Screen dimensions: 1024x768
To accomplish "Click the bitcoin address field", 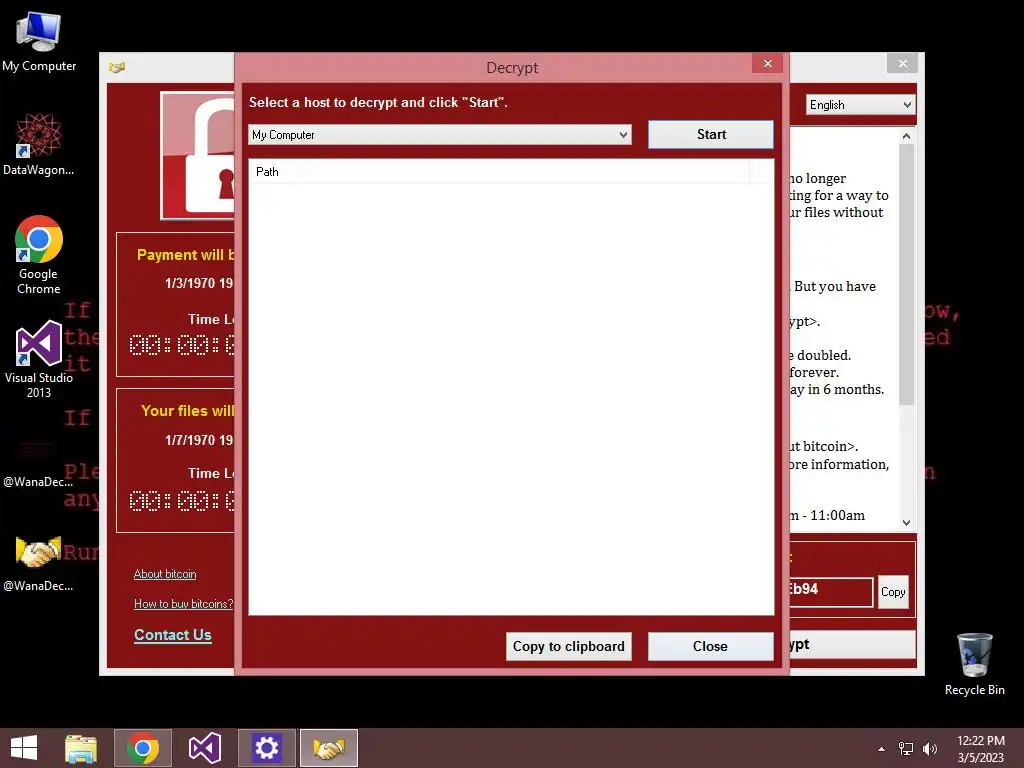I will pos(831,592).
